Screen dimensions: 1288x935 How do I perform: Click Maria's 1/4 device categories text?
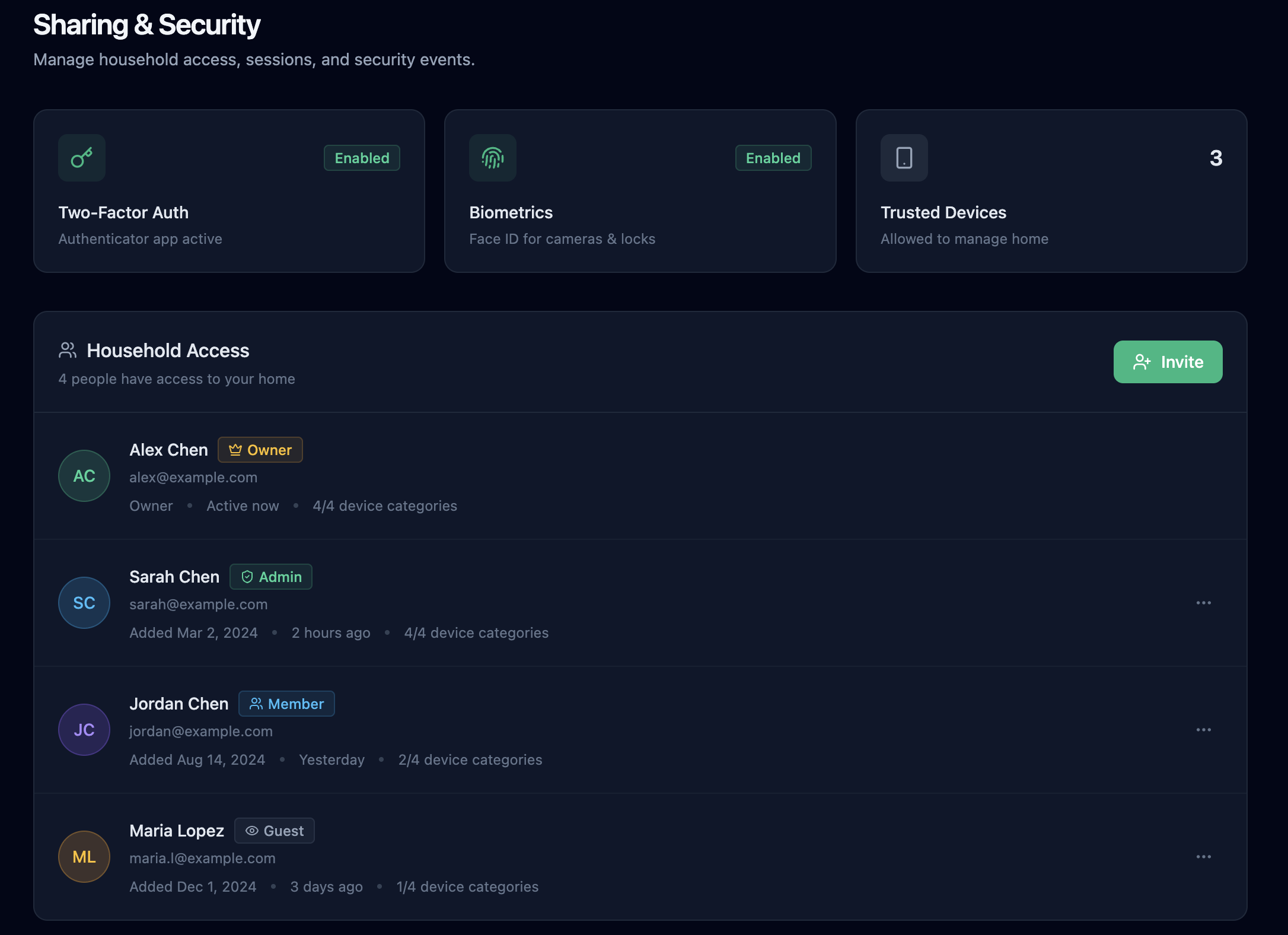(467, 887)
